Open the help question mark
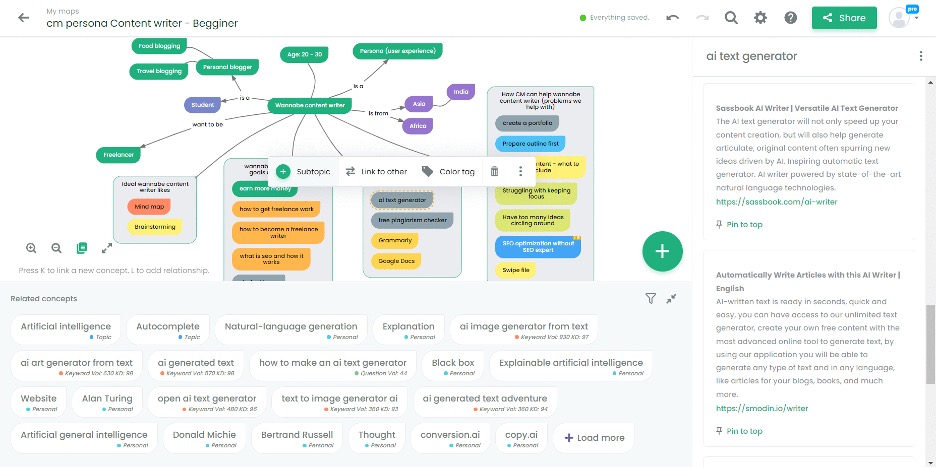 pos(791,18)
